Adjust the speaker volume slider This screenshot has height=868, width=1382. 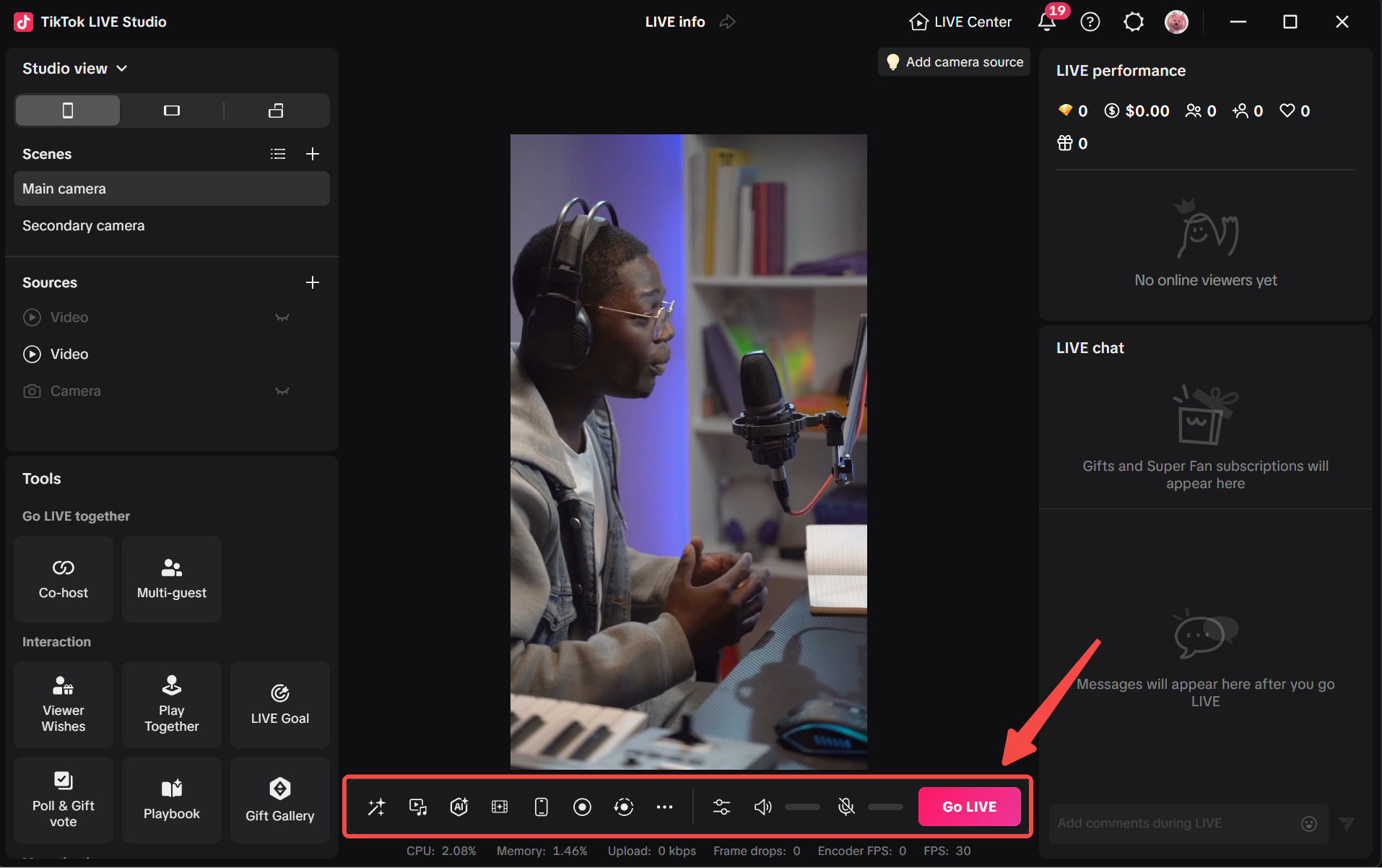pos(801,807)
